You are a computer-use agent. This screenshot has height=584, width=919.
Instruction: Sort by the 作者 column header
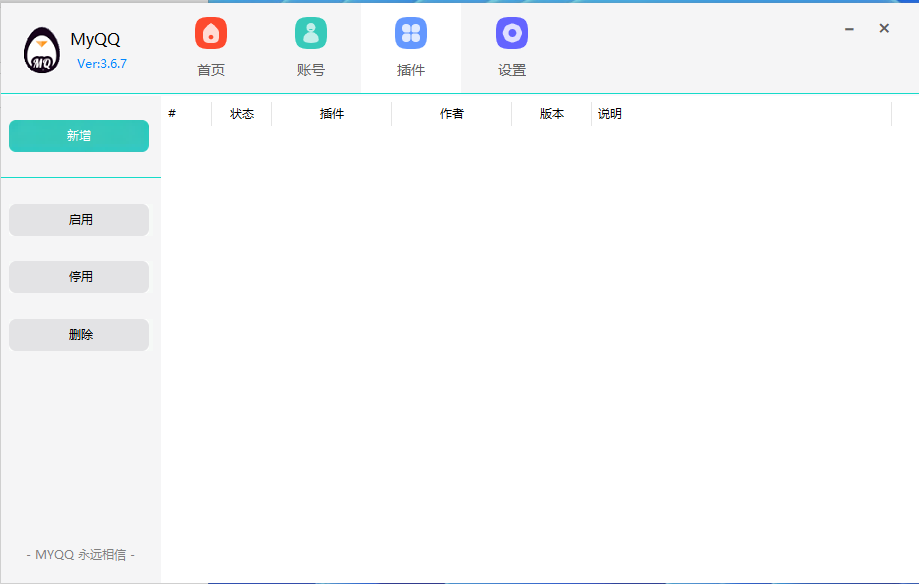pos(452,114)
